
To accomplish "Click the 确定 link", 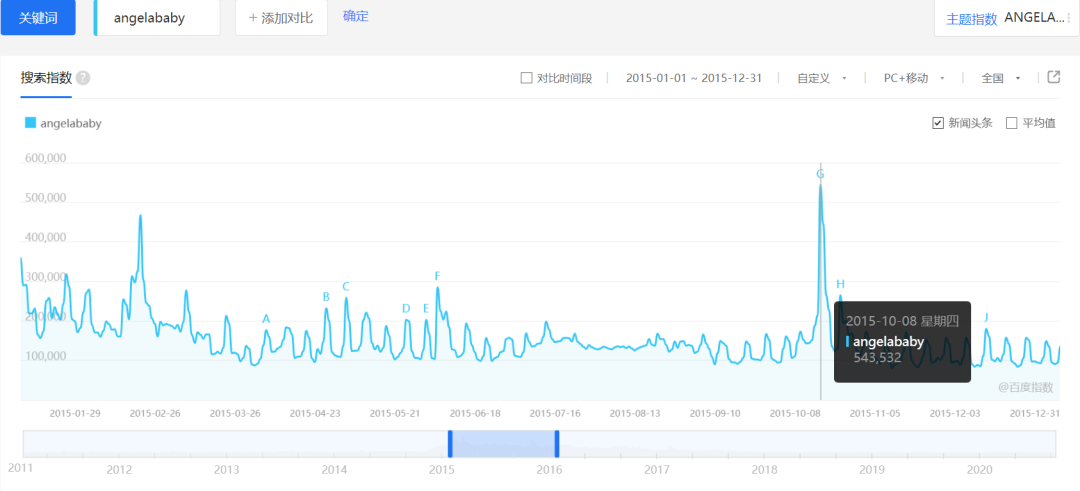I will tap(355, 16).
